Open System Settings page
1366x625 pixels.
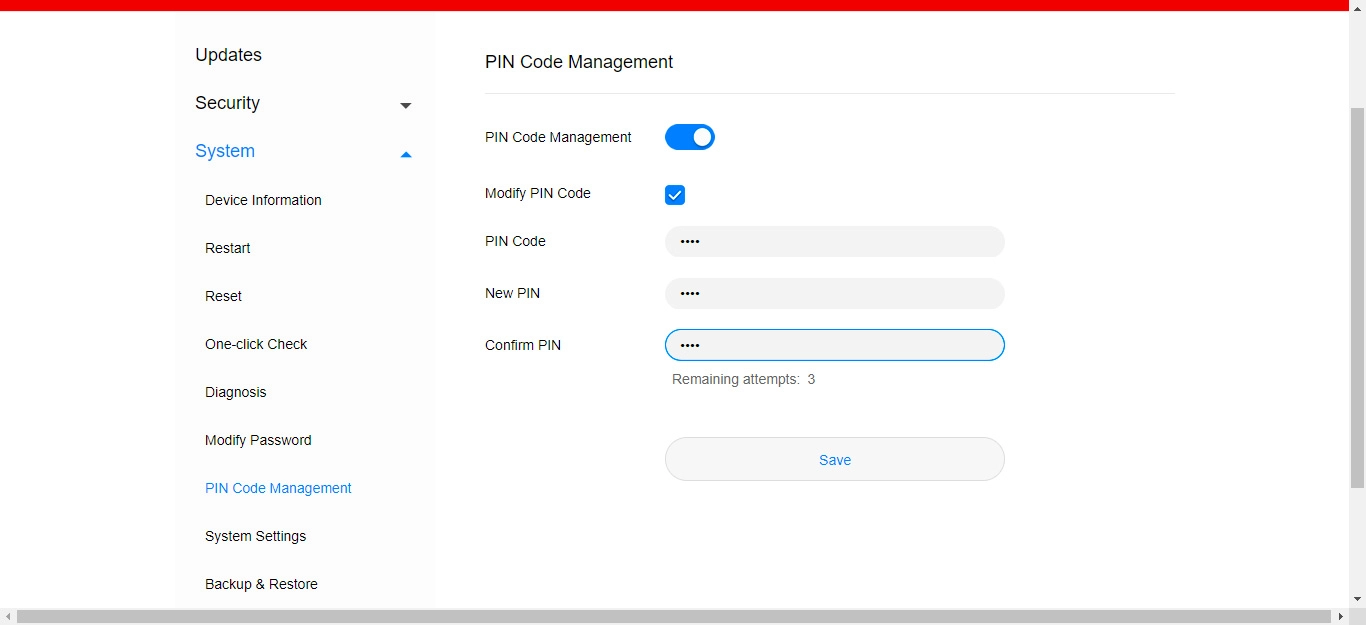click(x=255, y=536)
